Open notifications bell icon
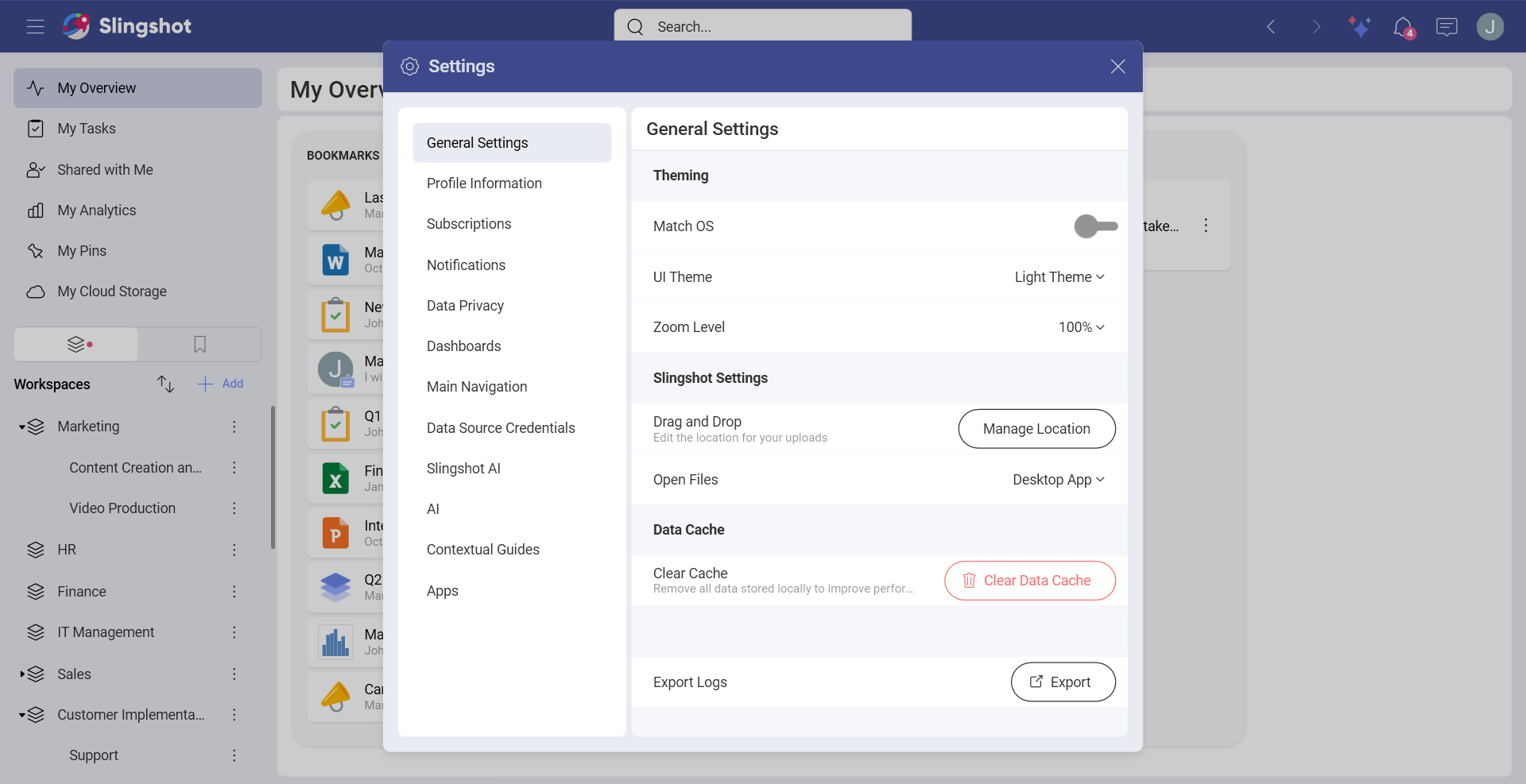The width and height of the screenshot is (1526, 784). click(1404, 27)
